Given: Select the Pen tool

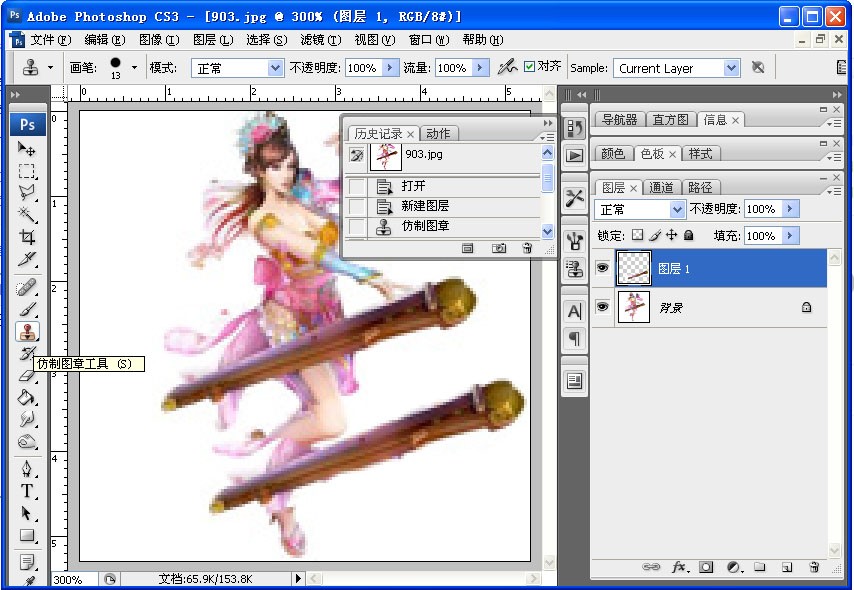Looking at the screenshot, I should pos(26,469).
